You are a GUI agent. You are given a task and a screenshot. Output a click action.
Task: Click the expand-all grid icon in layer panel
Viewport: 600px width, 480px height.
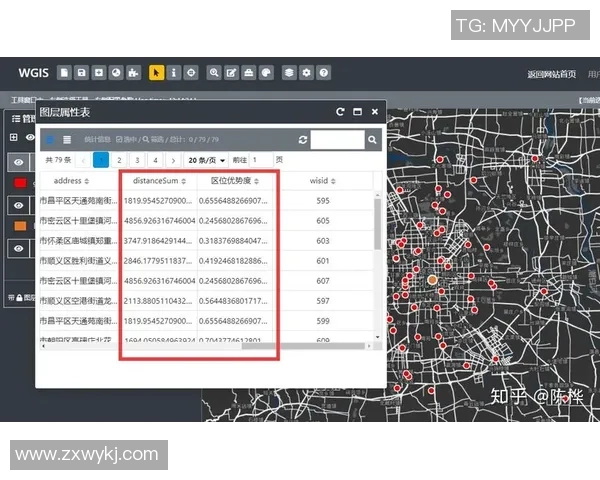[x=14, y=137]
